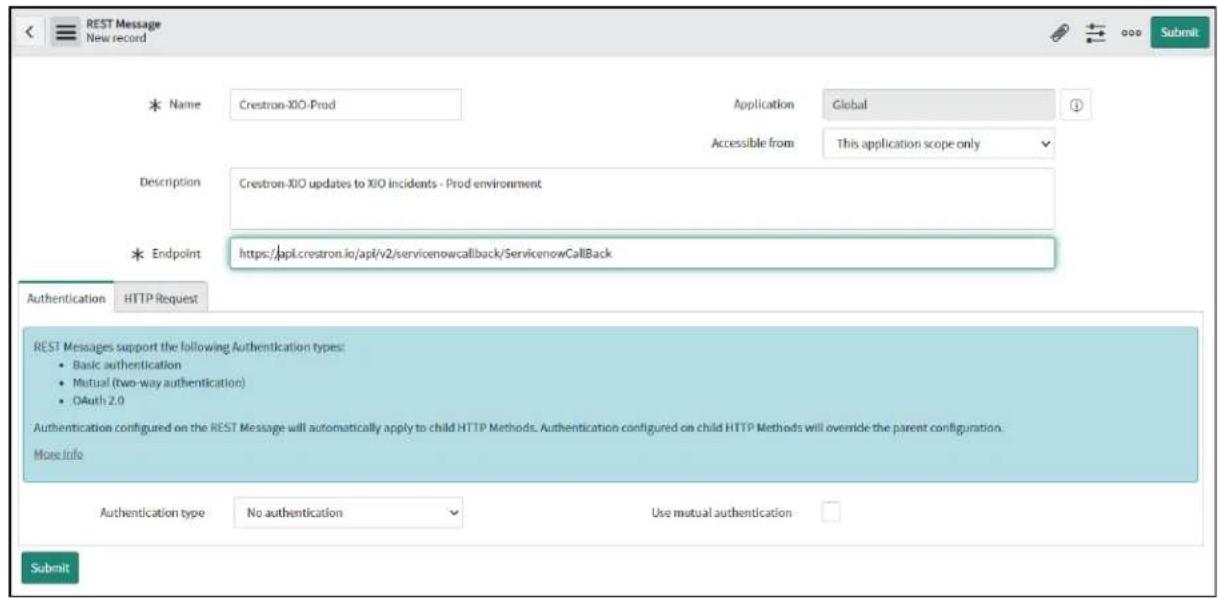Click the bottom-left Submit button

coord(49,567)
